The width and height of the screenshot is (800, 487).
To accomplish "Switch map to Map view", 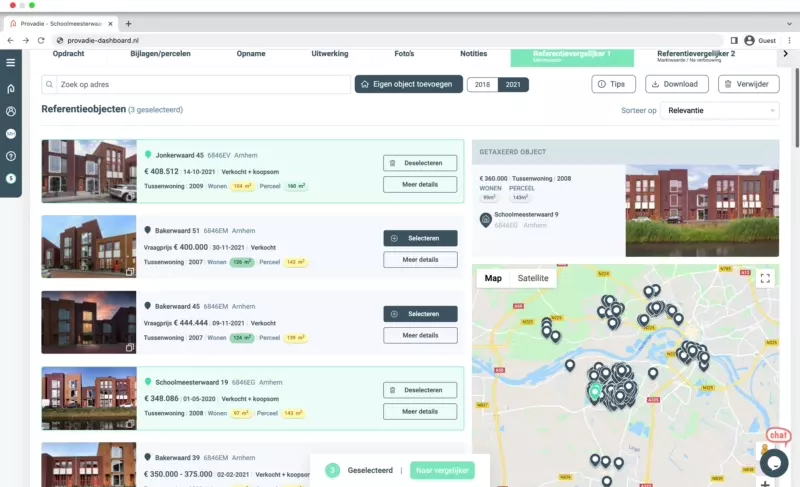I will 493,278.
